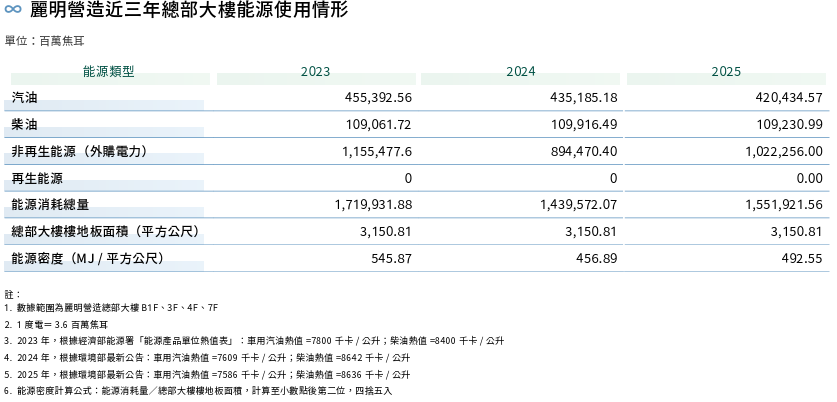
Task: Click footnote 5 about 2025 年 heat values
Action: tap(207, 375)
